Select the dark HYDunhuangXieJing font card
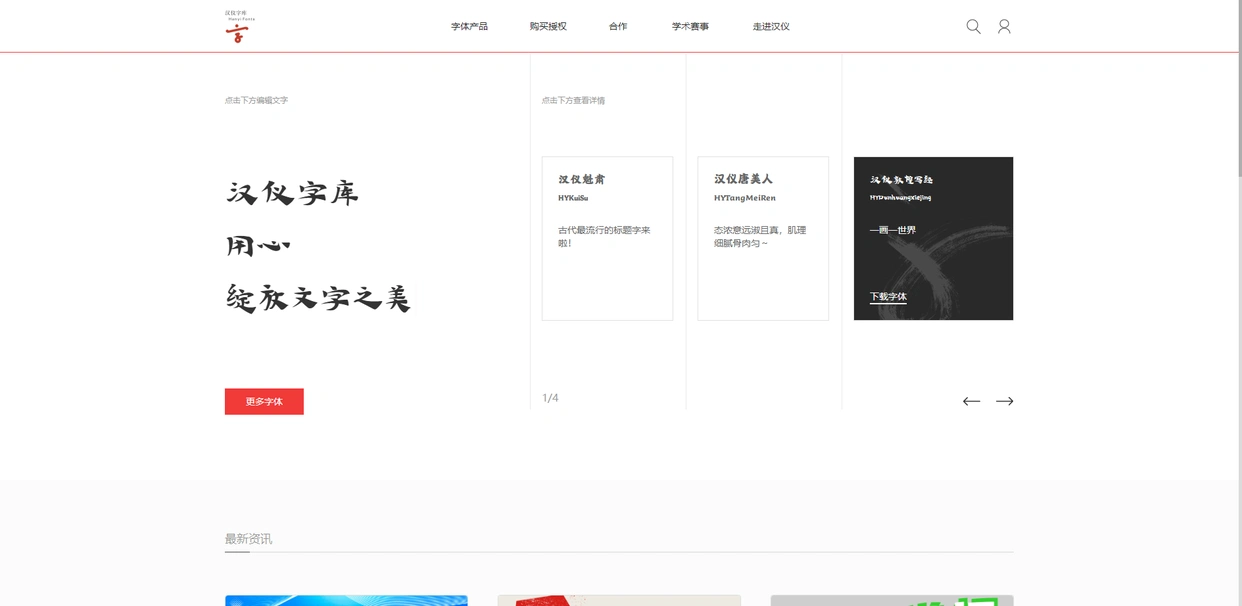Image resolution: width=1242 pixels, height=606 pixels. pos(933,237)
